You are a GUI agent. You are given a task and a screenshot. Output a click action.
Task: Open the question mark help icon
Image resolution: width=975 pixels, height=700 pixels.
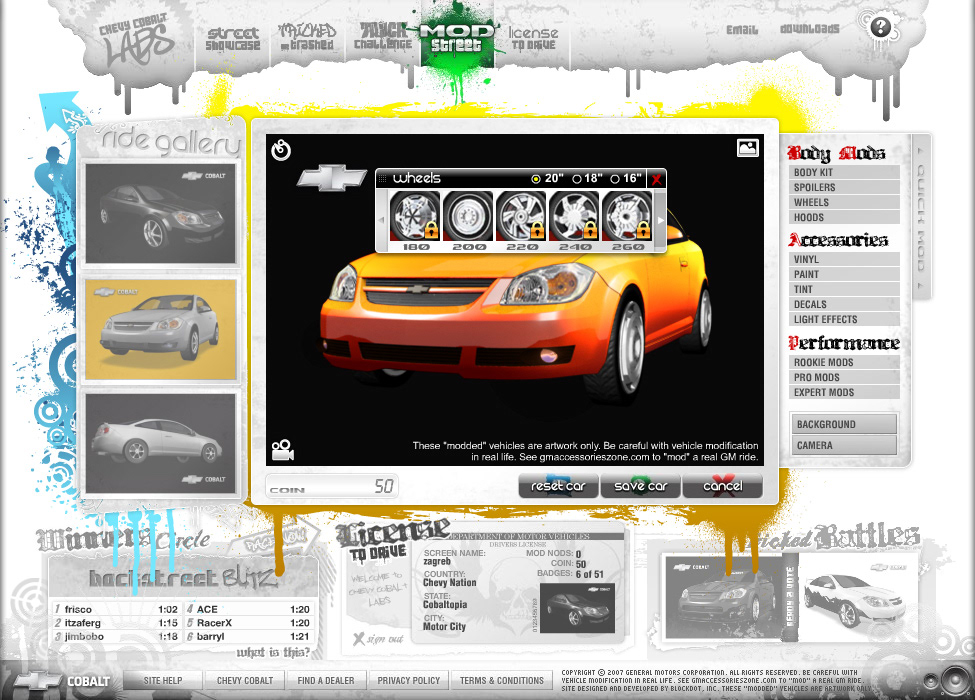[x=880, y=27]
